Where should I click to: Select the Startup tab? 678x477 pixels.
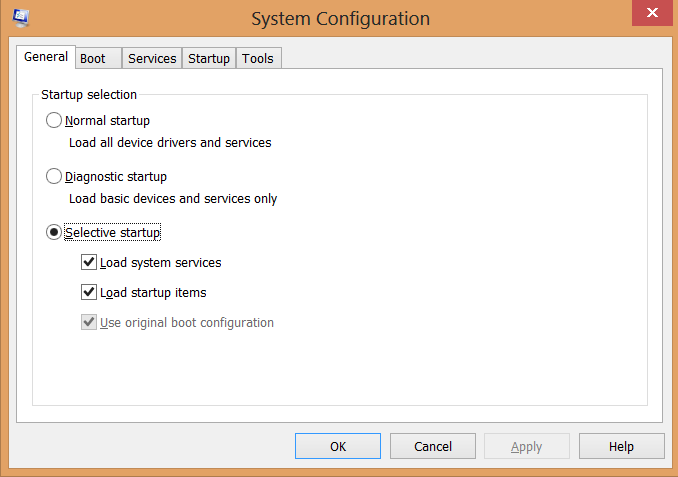[209, 59]
